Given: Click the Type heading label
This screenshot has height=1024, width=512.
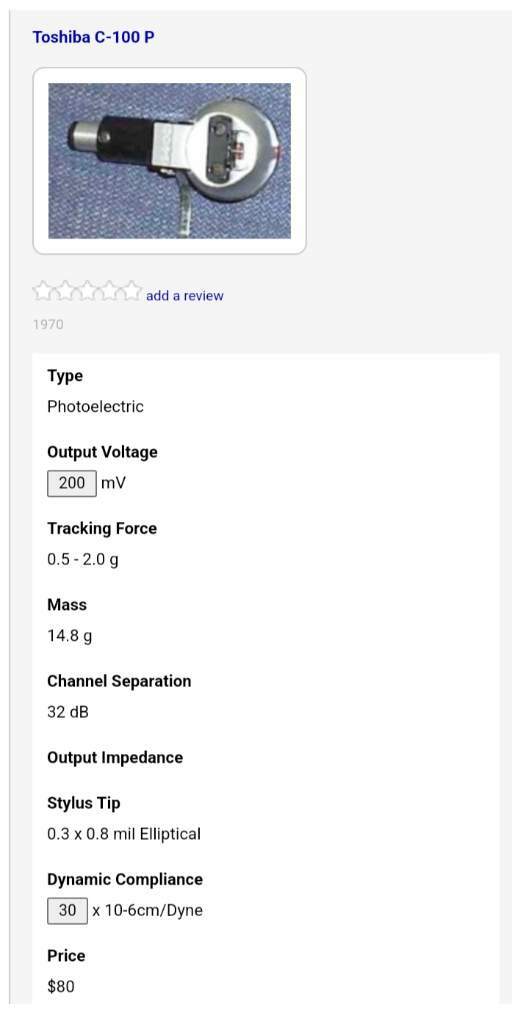Looking at the screenshot, I should click(x=65, y=376).
